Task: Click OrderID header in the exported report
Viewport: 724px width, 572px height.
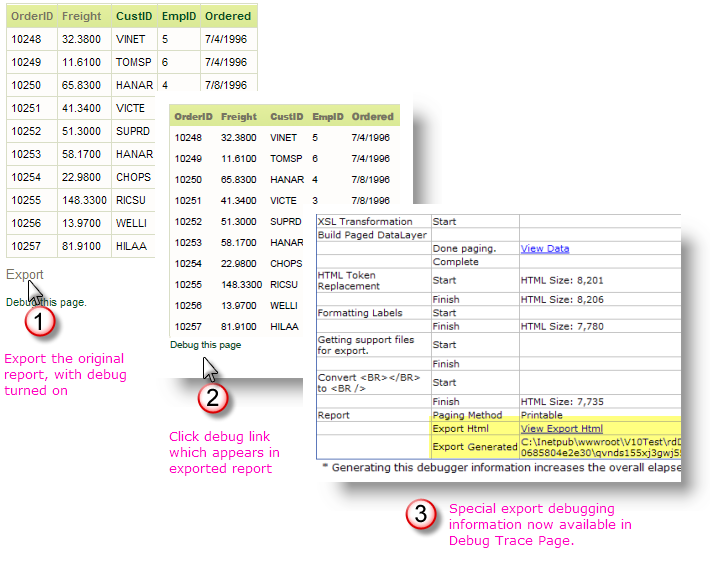Action: (x=193, y=117)
